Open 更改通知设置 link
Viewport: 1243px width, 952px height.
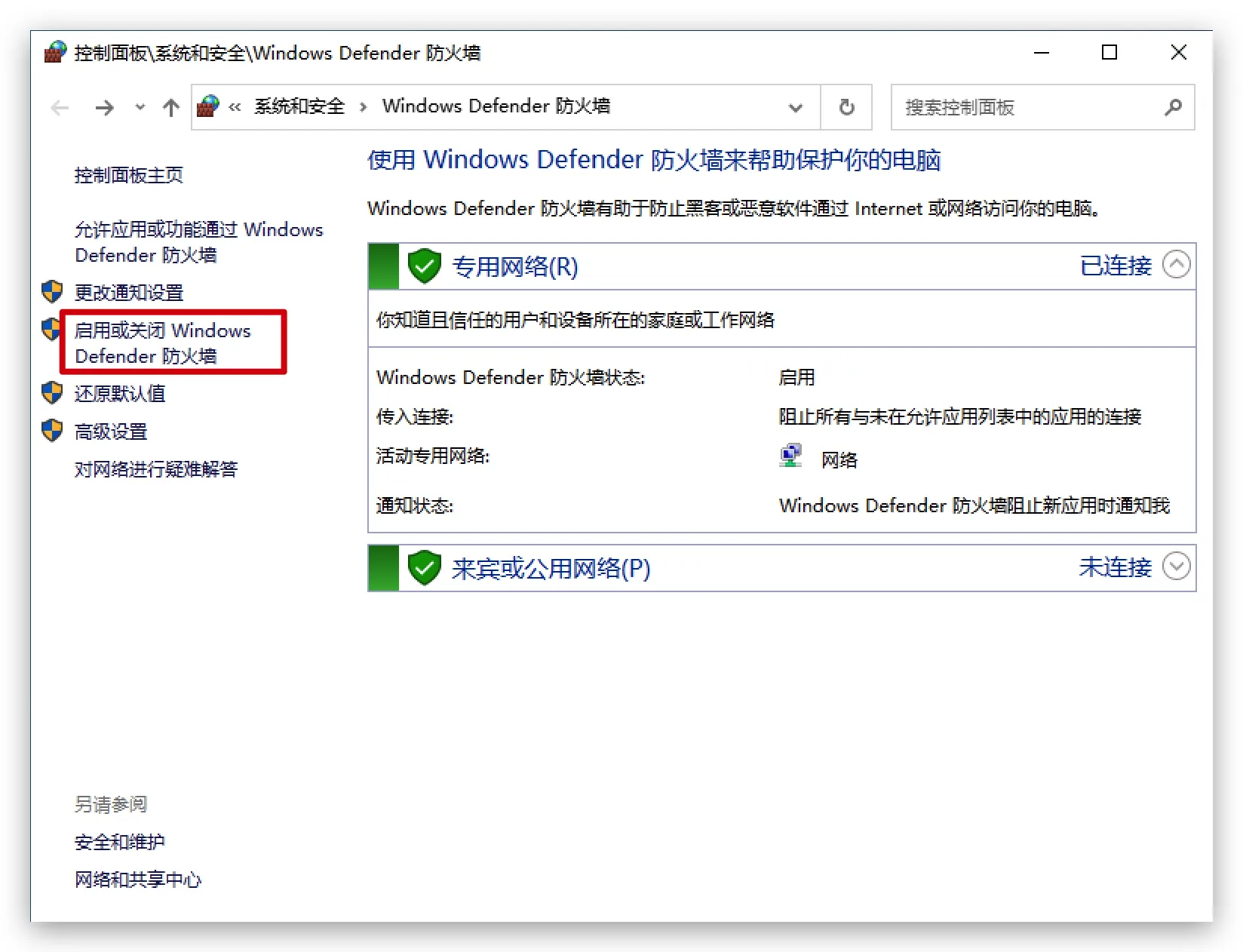pos(129,292)
